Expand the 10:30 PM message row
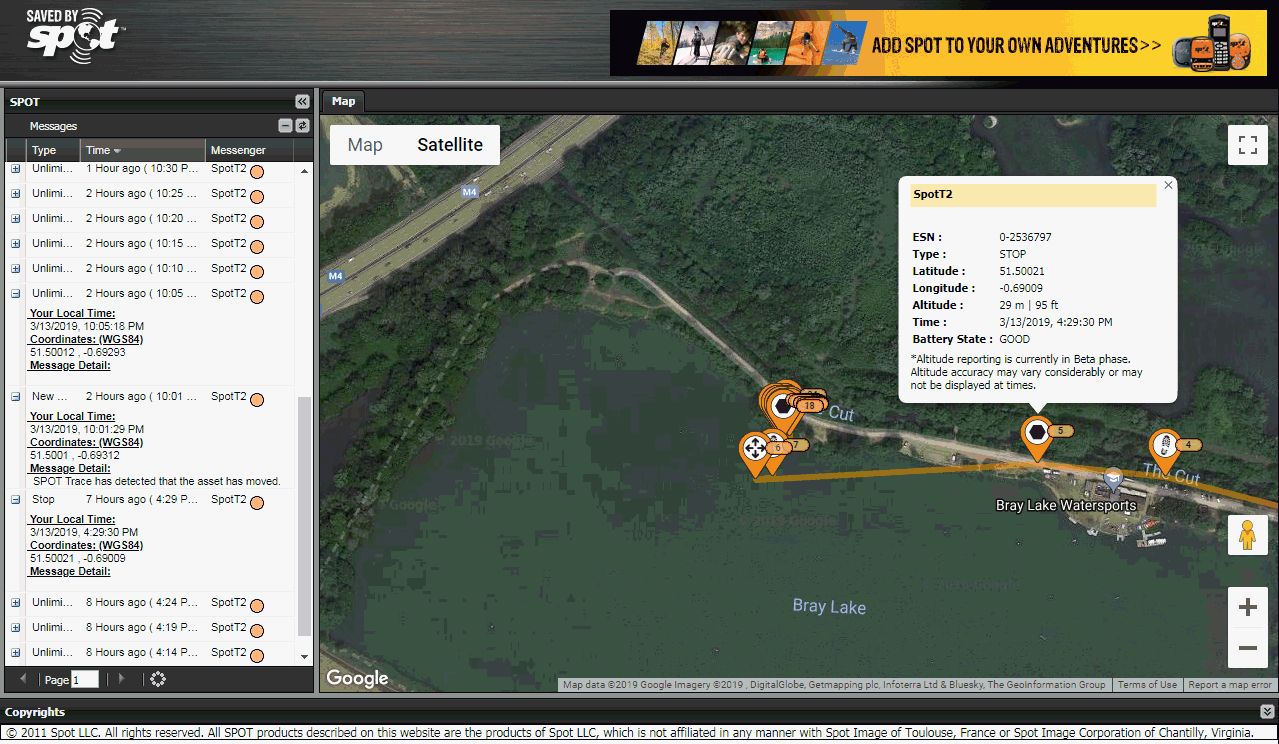Viewport: 1279px width, 744px height. coord(15,169)
